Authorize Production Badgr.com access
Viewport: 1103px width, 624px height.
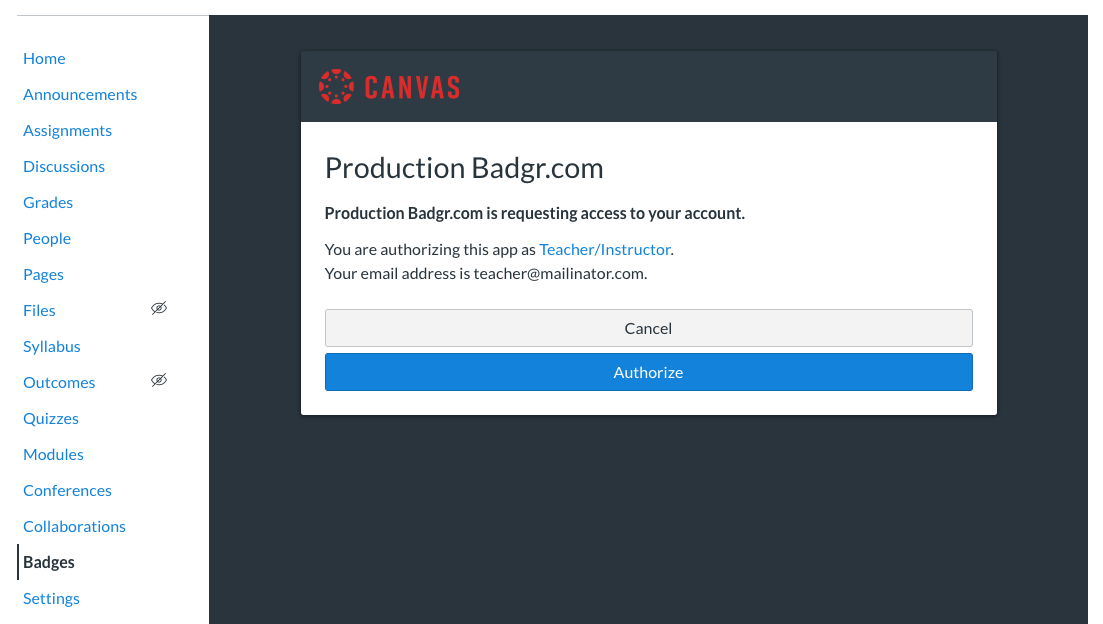(x=649, y=372)
